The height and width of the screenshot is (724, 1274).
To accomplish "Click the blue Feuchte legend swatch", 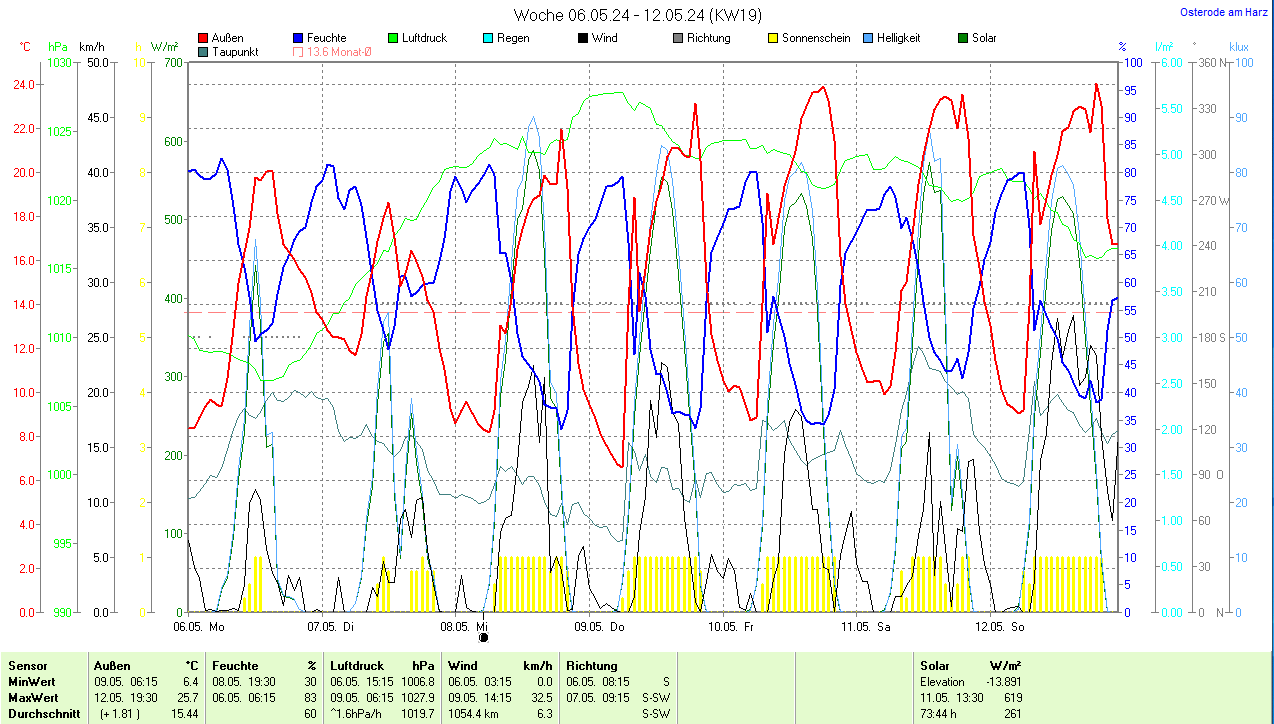I will click(299, 38).
